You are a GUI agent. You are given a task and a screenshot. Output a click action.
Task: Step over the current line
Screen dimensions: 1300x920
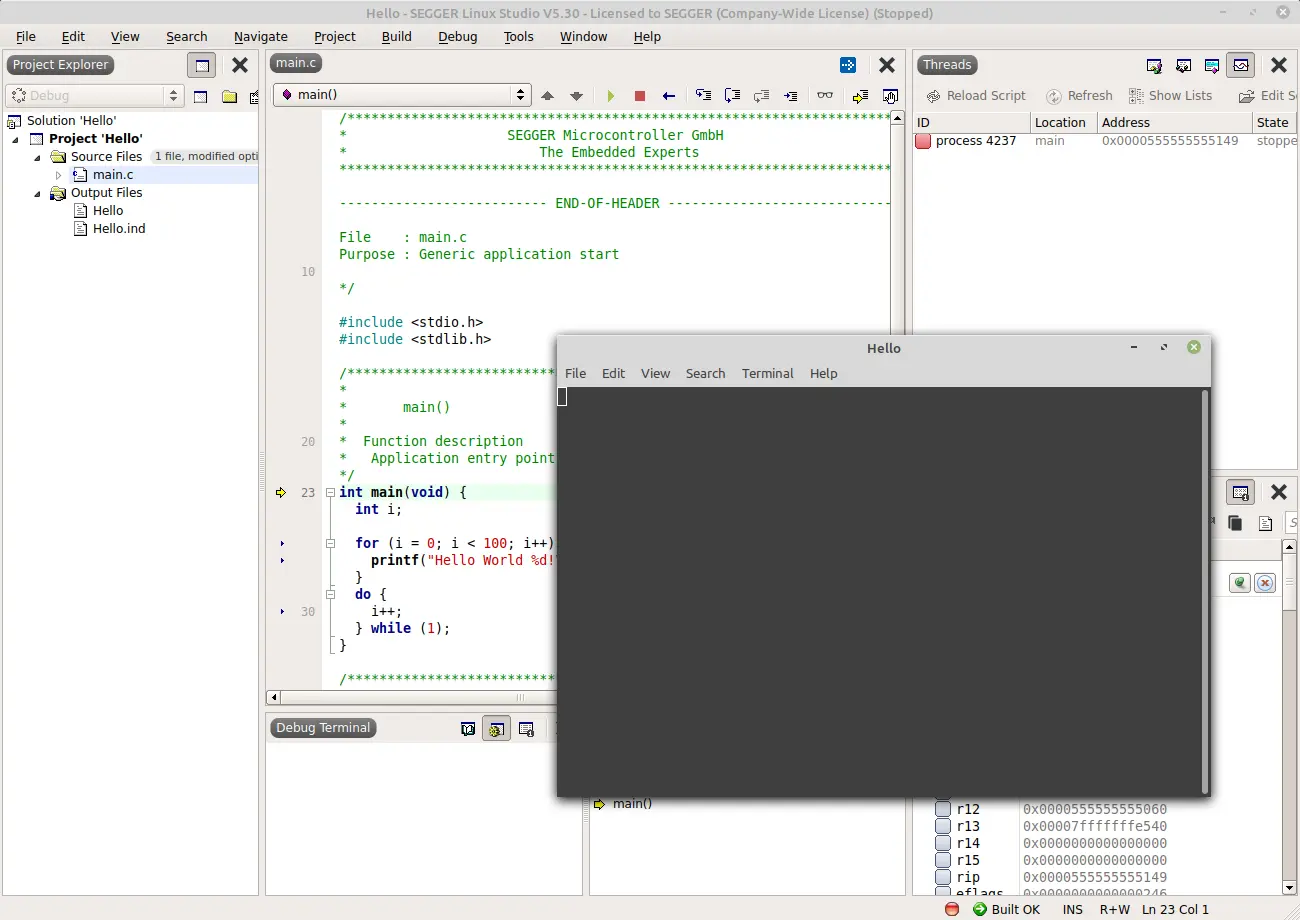(x=732, y=96)
